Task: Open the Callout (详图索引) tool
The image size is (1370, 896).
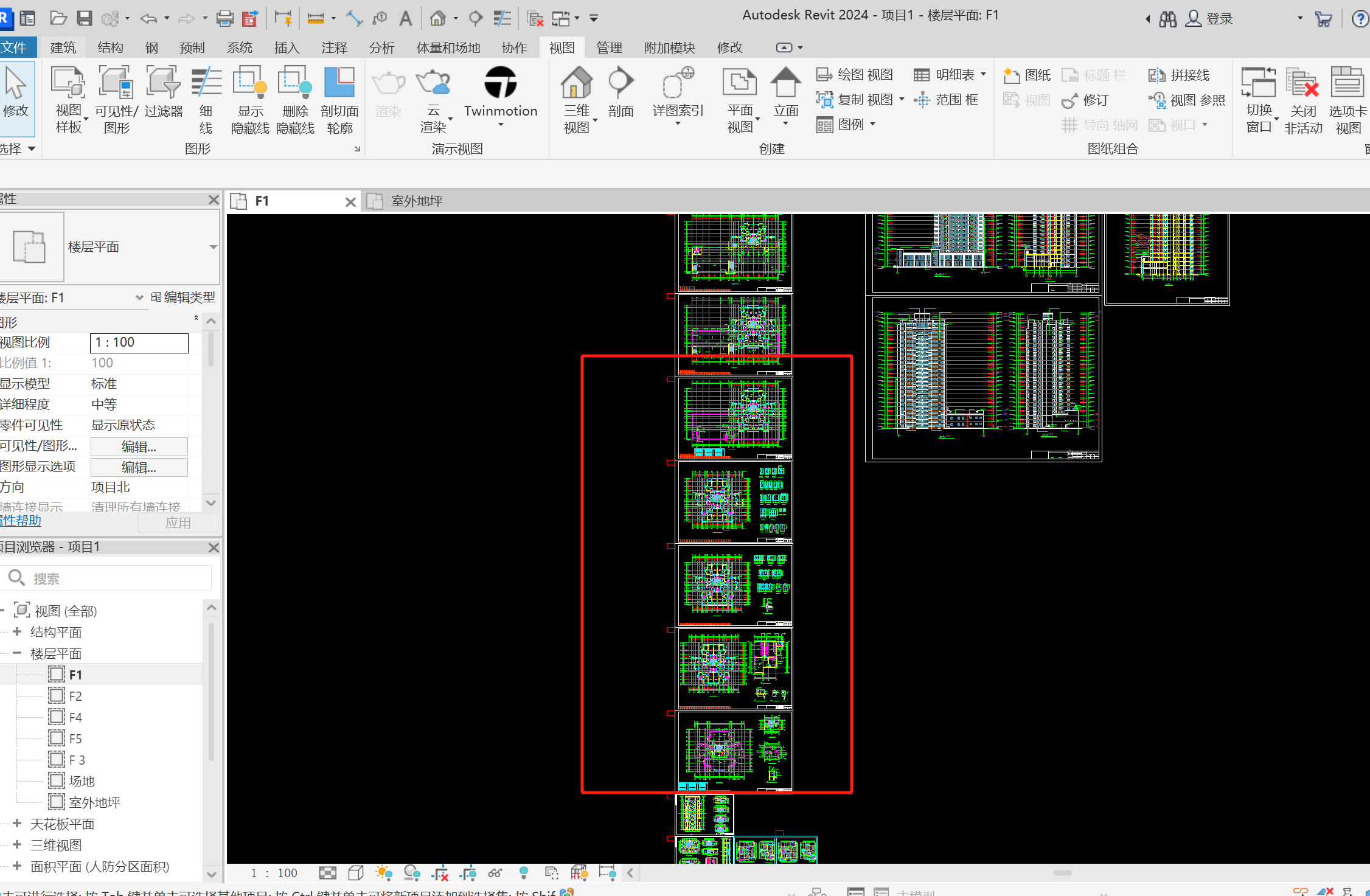Action: point(678,95)
